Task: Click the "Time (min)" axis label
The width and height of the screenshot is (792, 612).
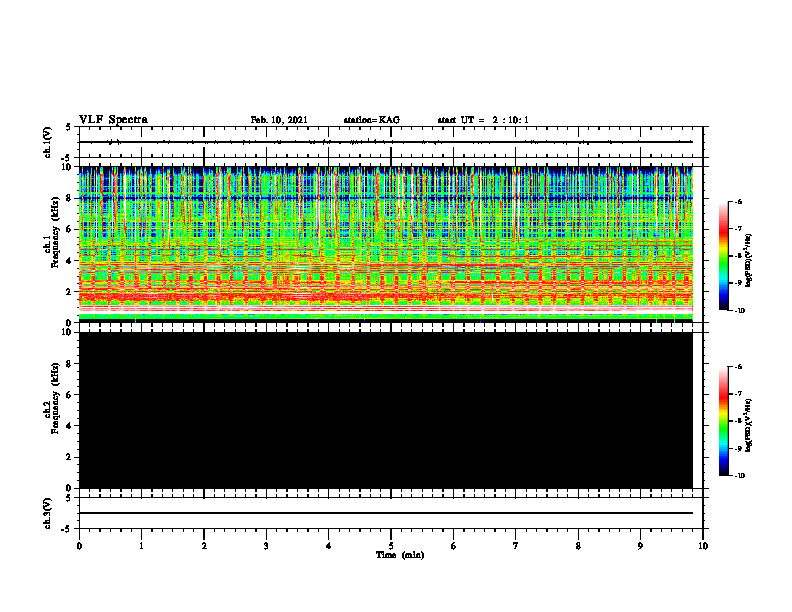Action: point(400,555)
